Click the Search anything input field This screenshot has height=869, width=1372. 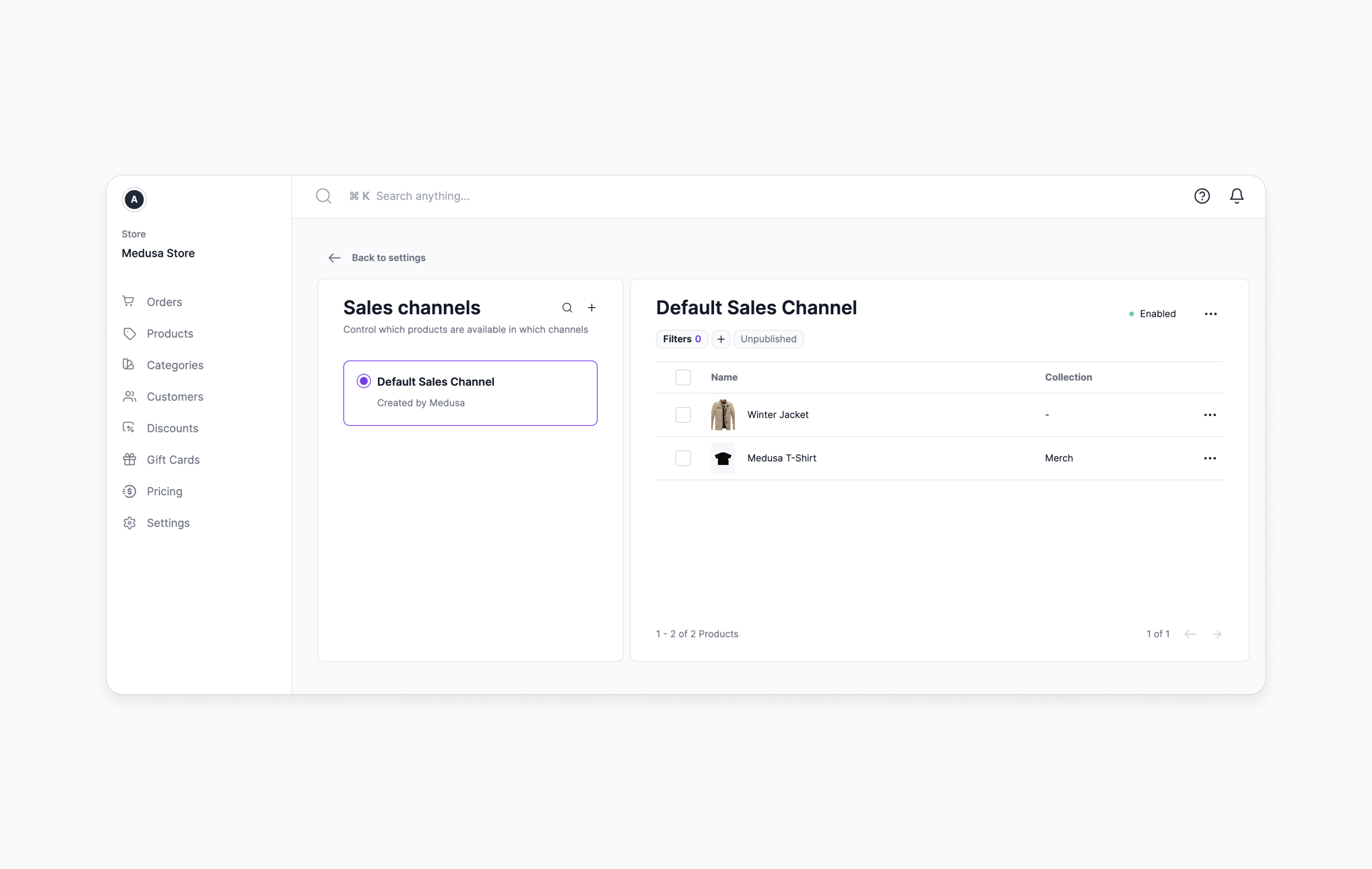pos(423,196)
